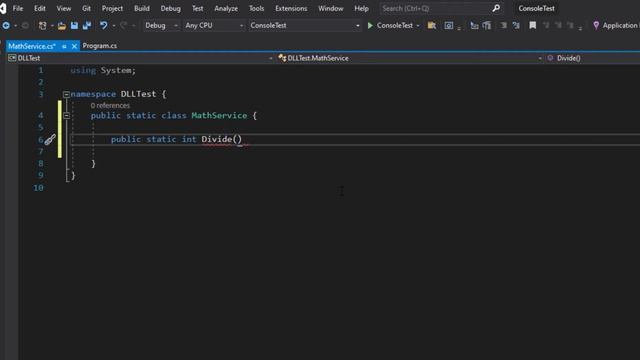
Task: Click the greyed Redo arrow icon
Action: click(123, 25)
